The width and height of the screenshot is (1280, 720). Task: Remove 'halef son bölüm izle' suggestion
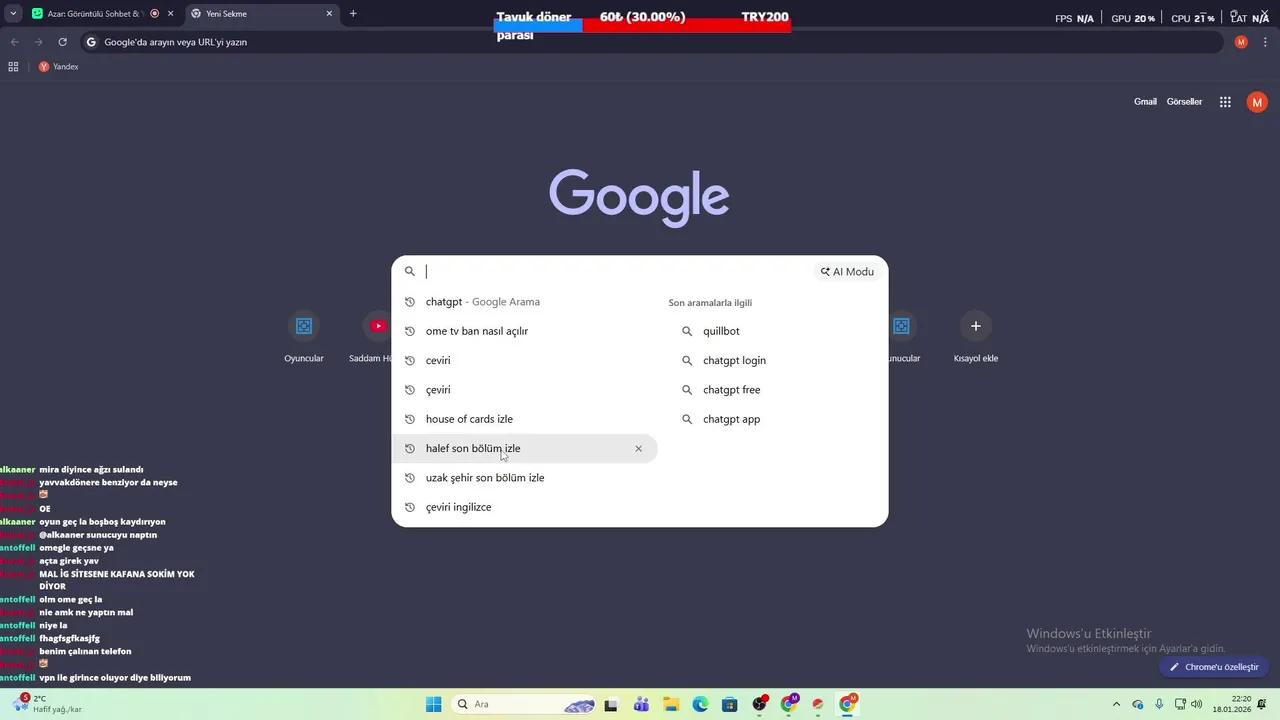point(638,449)
